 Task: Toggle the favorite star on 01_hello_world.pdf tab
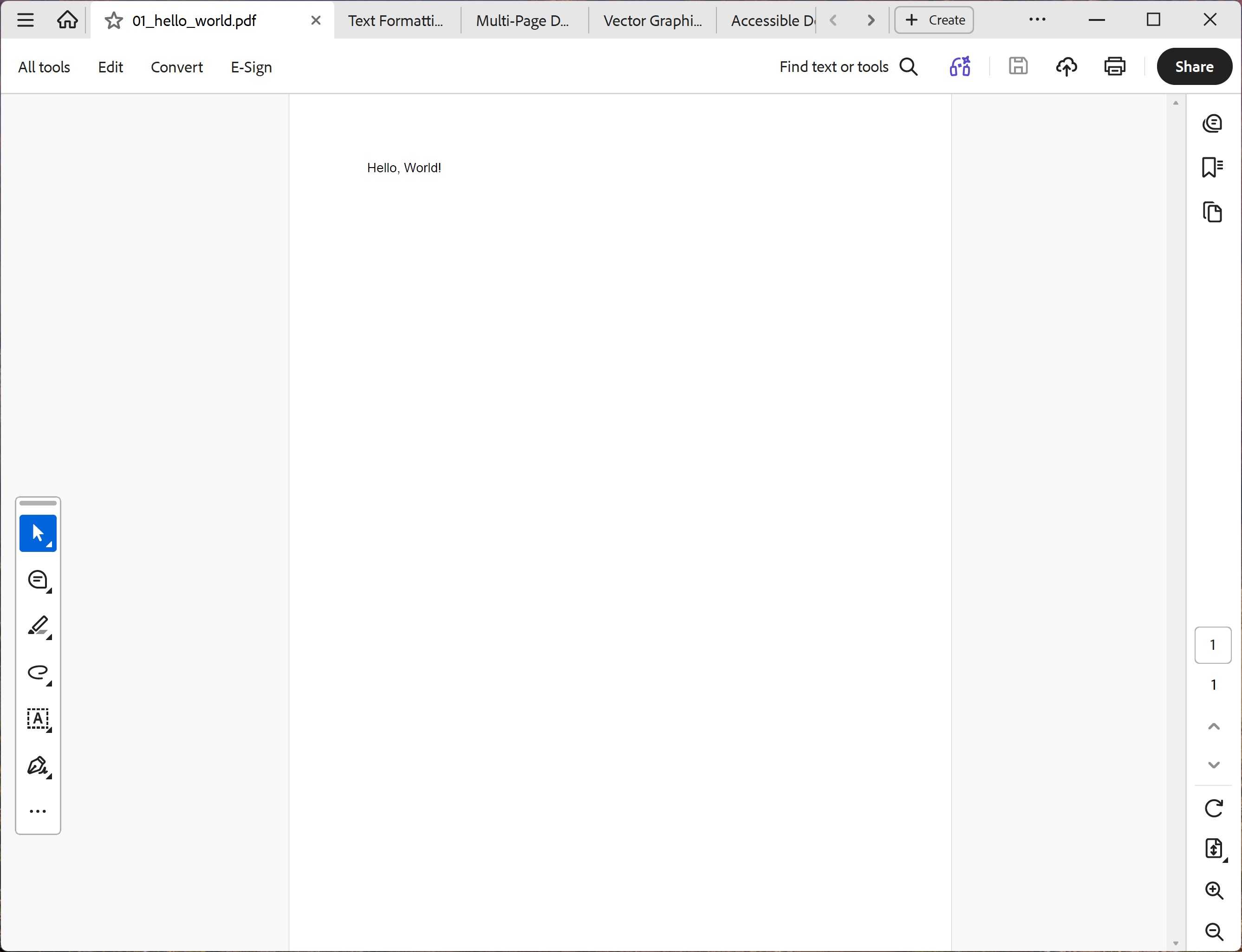[113, 20]
